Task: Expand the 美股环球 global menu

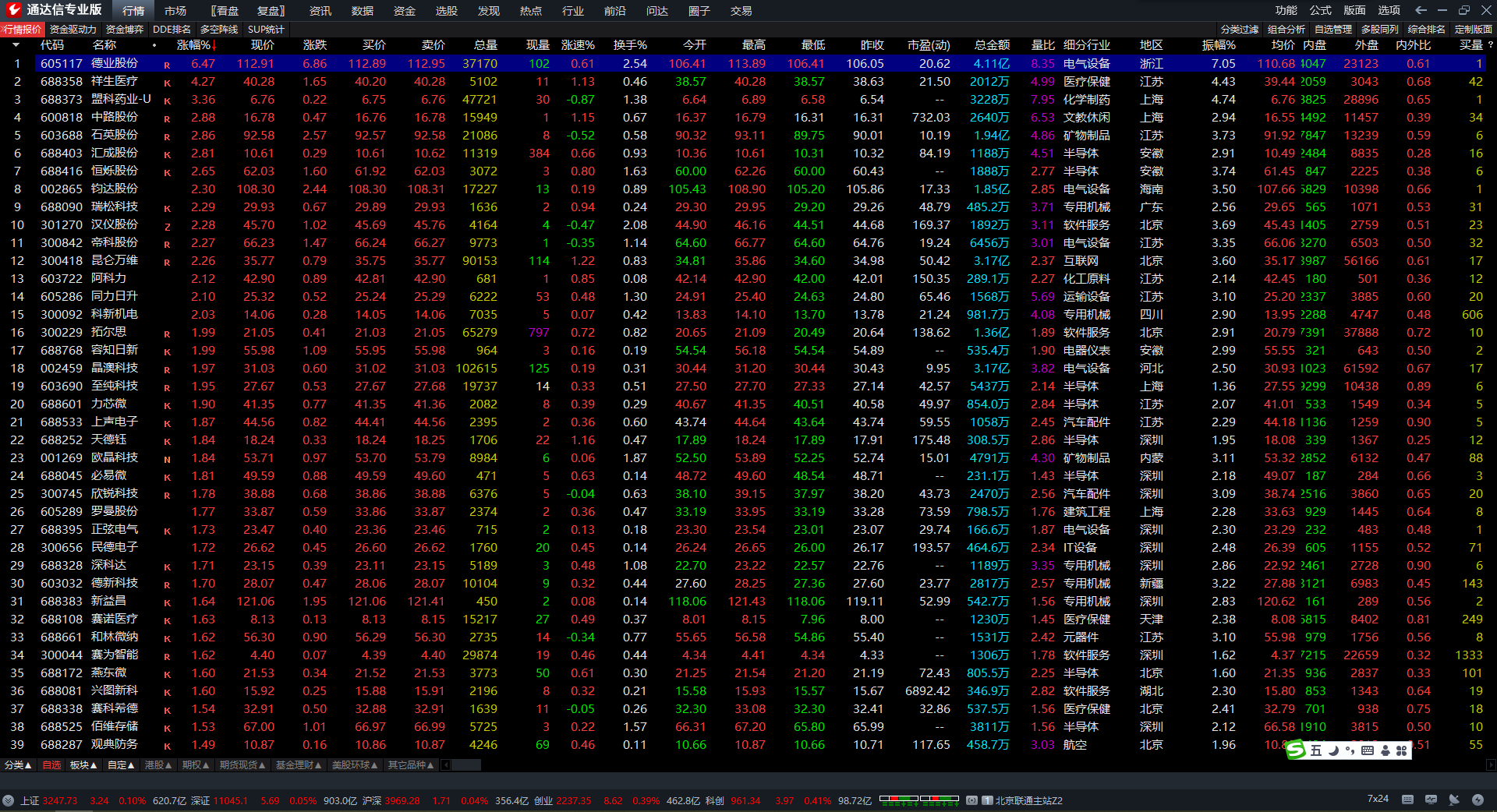Action: pyautogui.click(x=354, y=765)
